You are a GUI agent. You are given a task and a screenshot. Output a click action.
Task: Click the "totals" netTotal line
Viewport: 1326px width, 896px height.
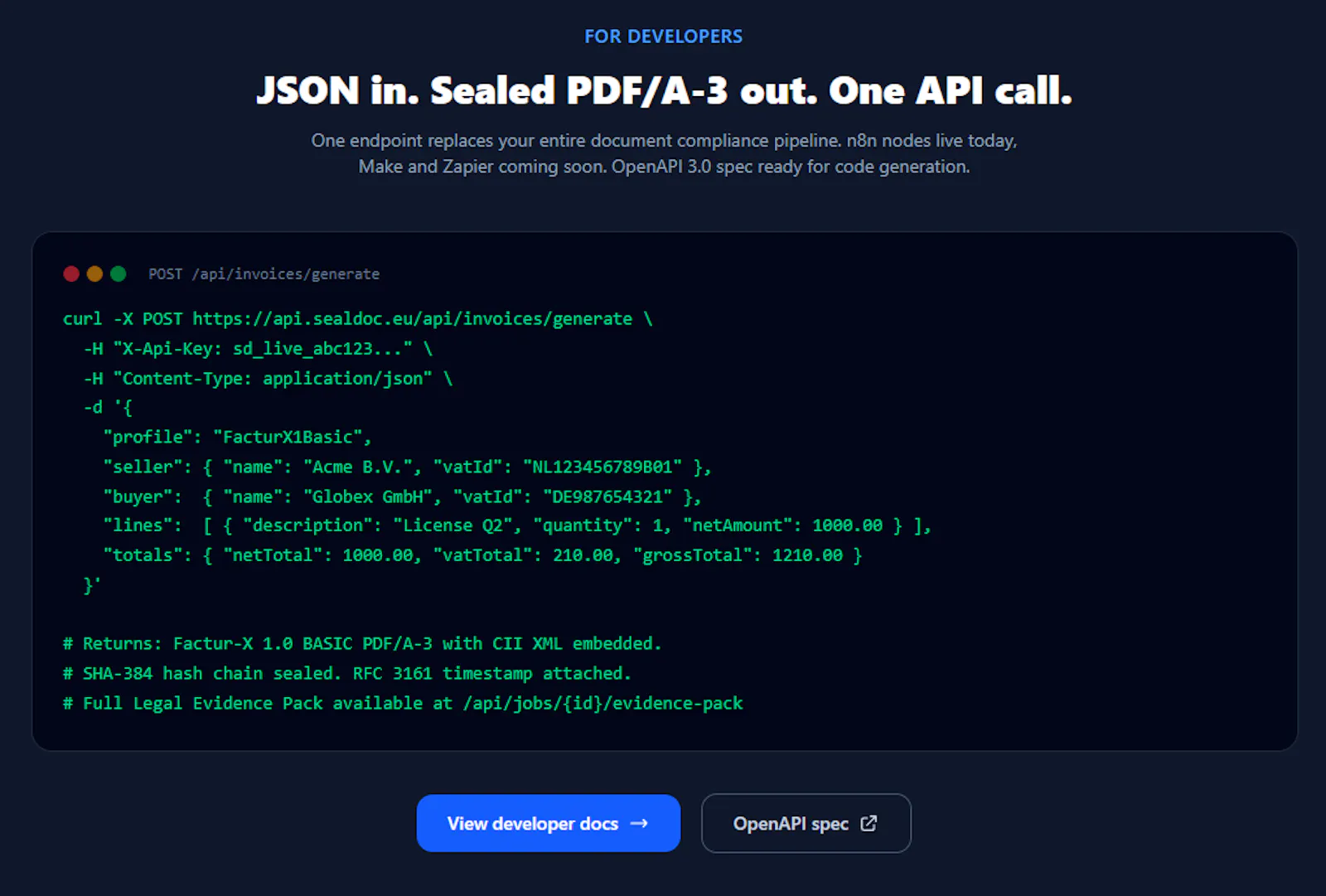[x=482, y=555]
